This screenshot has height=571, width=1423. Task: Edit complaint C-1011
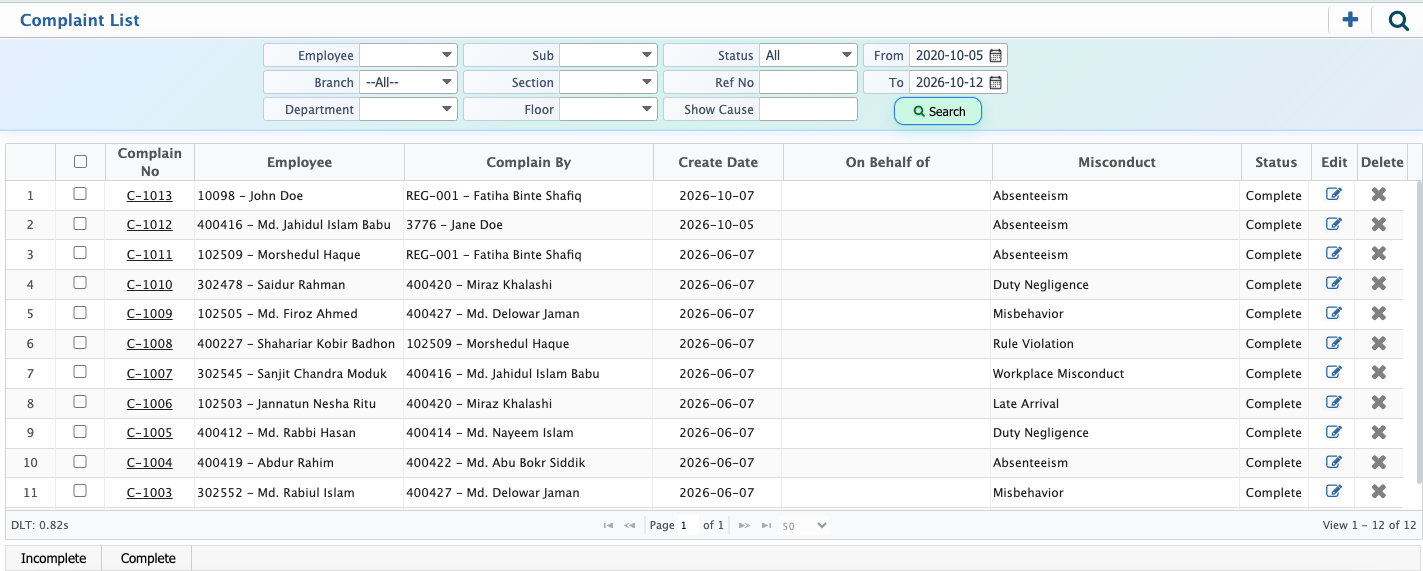click(x=1333, y=254)
